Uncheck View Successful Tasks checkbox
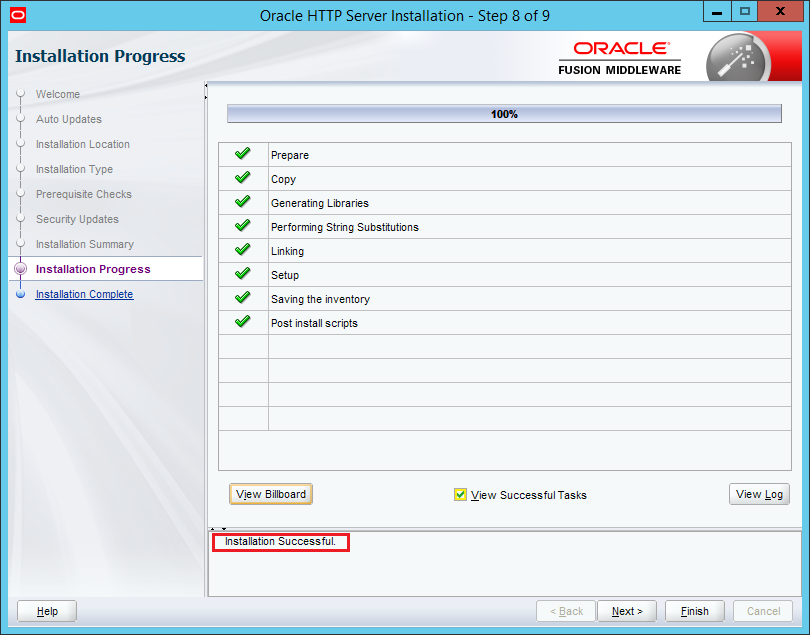The width and height of the screenshot is (810, 635). [x=460, y=495]
